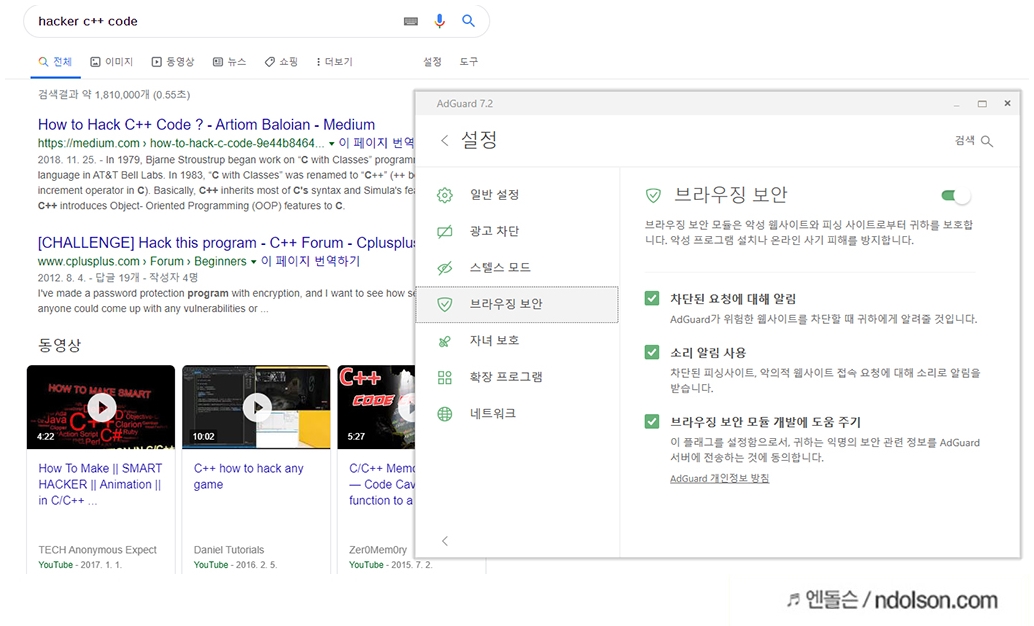Switch to the 동영상 search tab
This screenshot has height=626, width=1034.
tap(173, 61)
